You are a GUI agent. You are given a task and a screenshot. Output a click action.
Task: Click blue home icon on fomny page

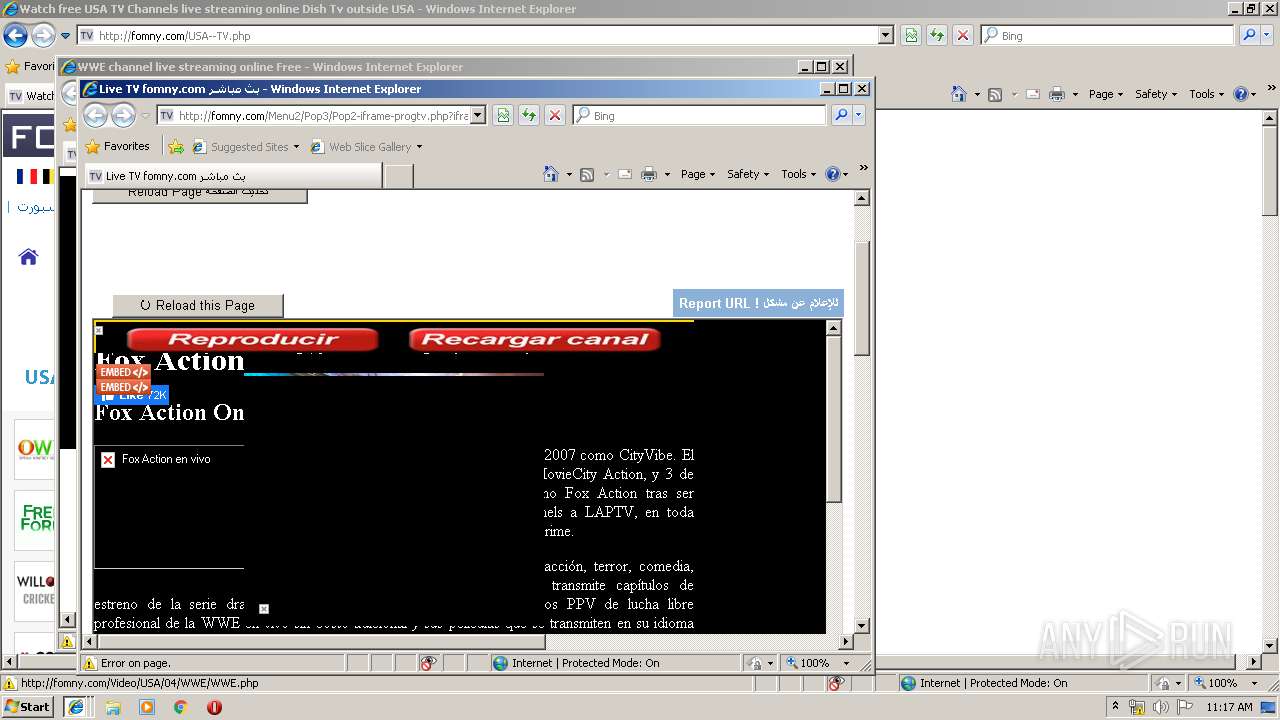(x=28, y=257)
